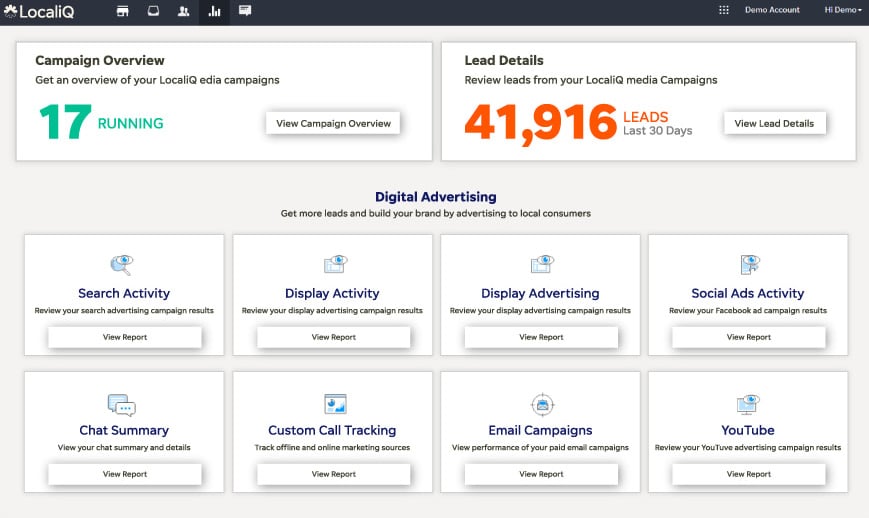Expand the Hi Demo user dropdown
This screenshot has height=518, width=869.
[x=842, y=10]
